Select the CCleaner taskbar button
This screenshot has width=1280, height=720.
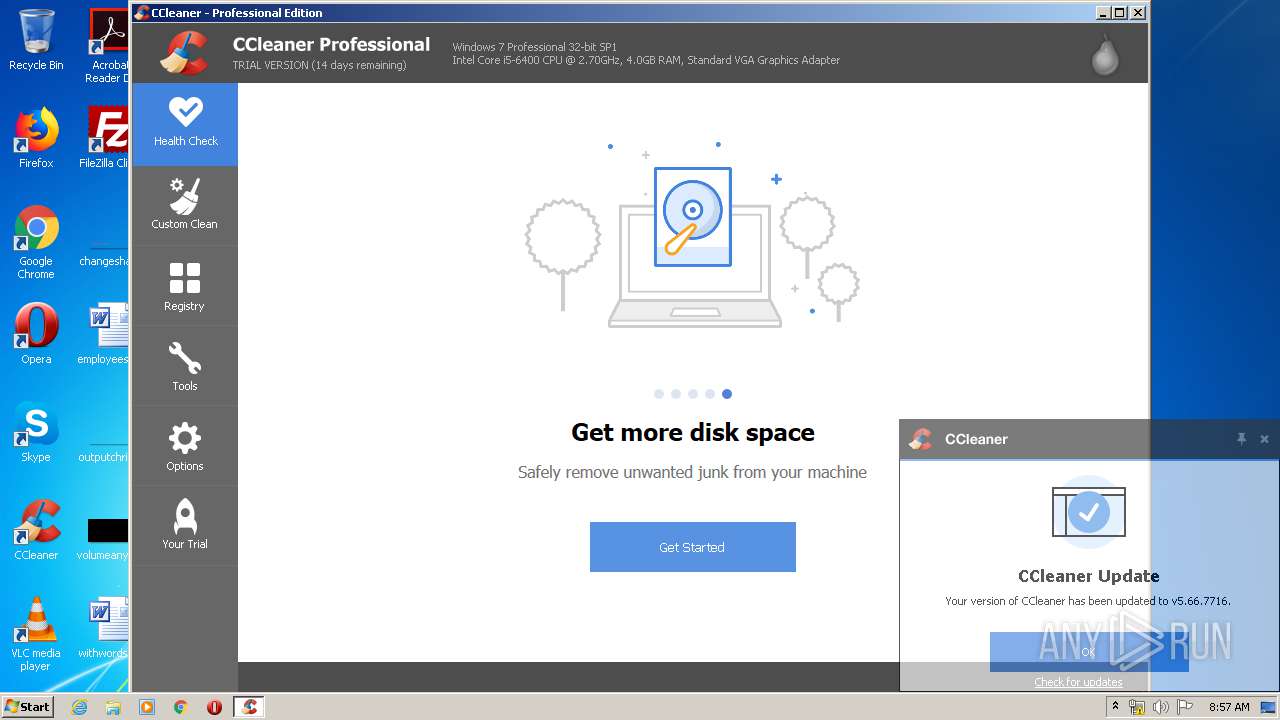tap(249, 707)
